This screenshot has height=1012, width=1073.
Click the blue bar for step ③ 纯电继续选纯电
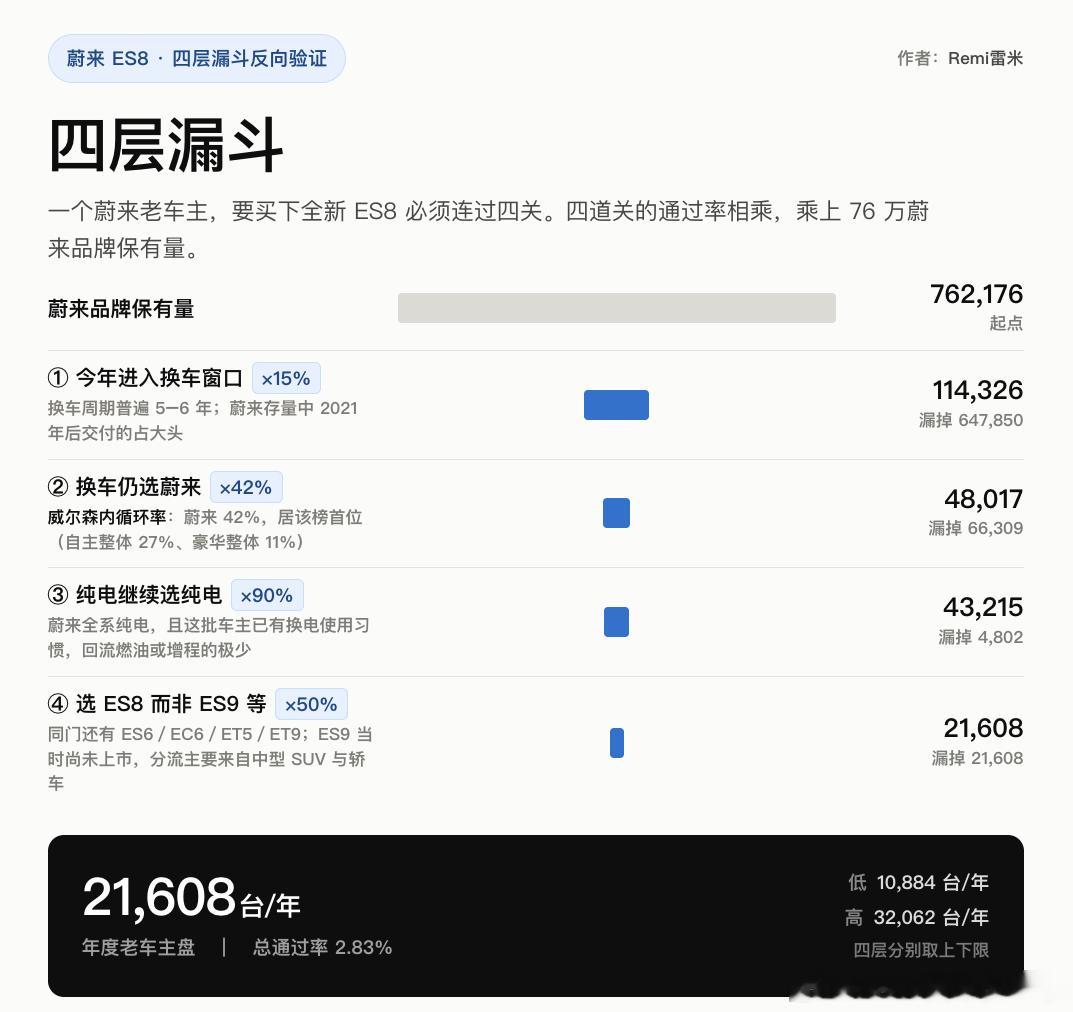[617, 622]
